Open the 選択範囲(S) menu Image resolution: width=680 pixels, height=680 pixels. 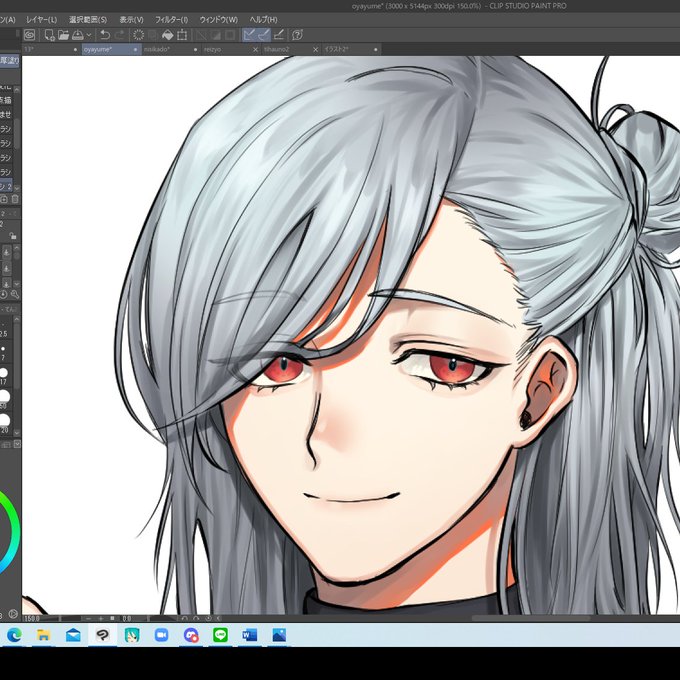tap(88, 20)
